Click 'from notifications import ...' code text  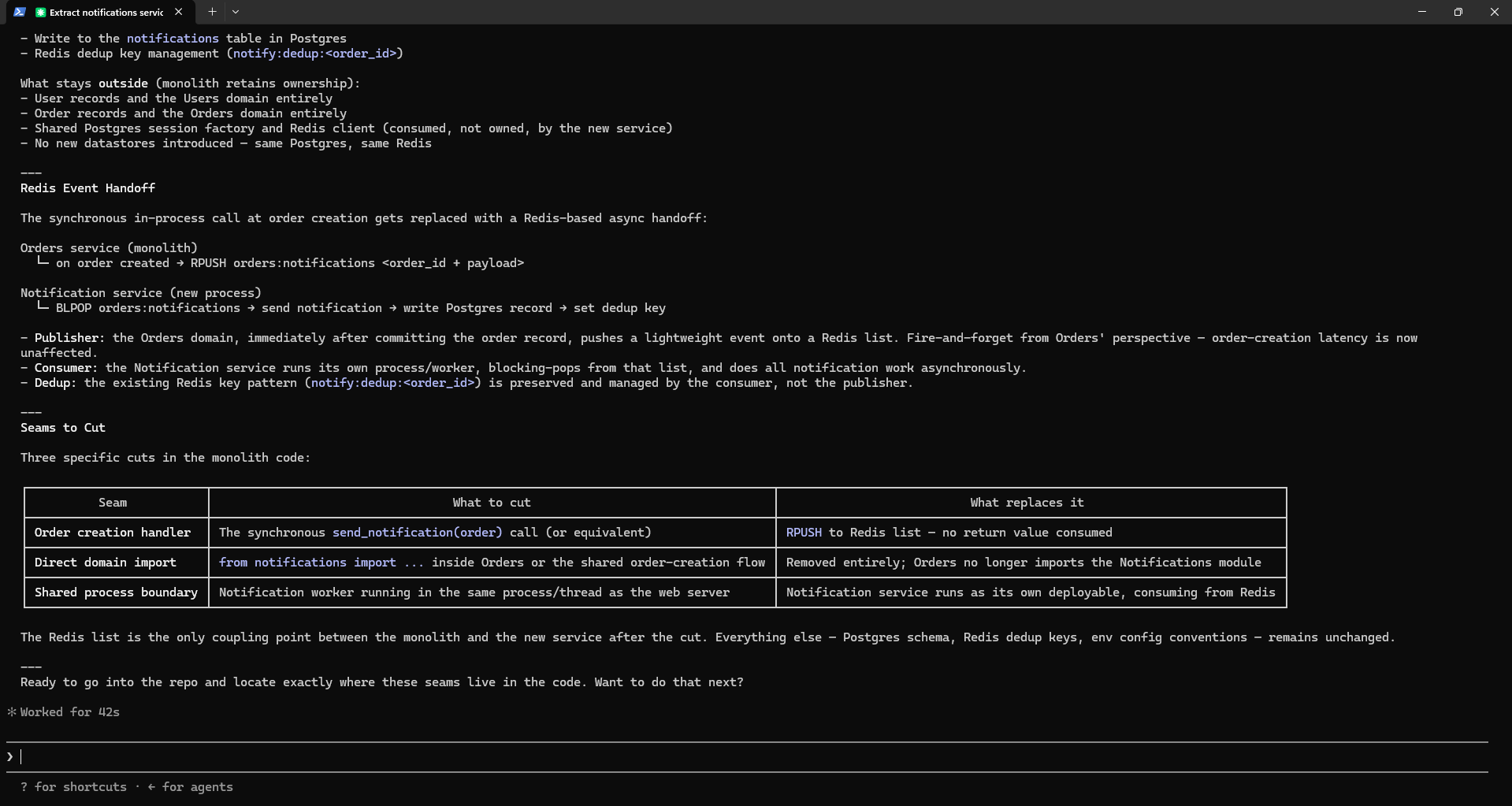click(321, 563)
